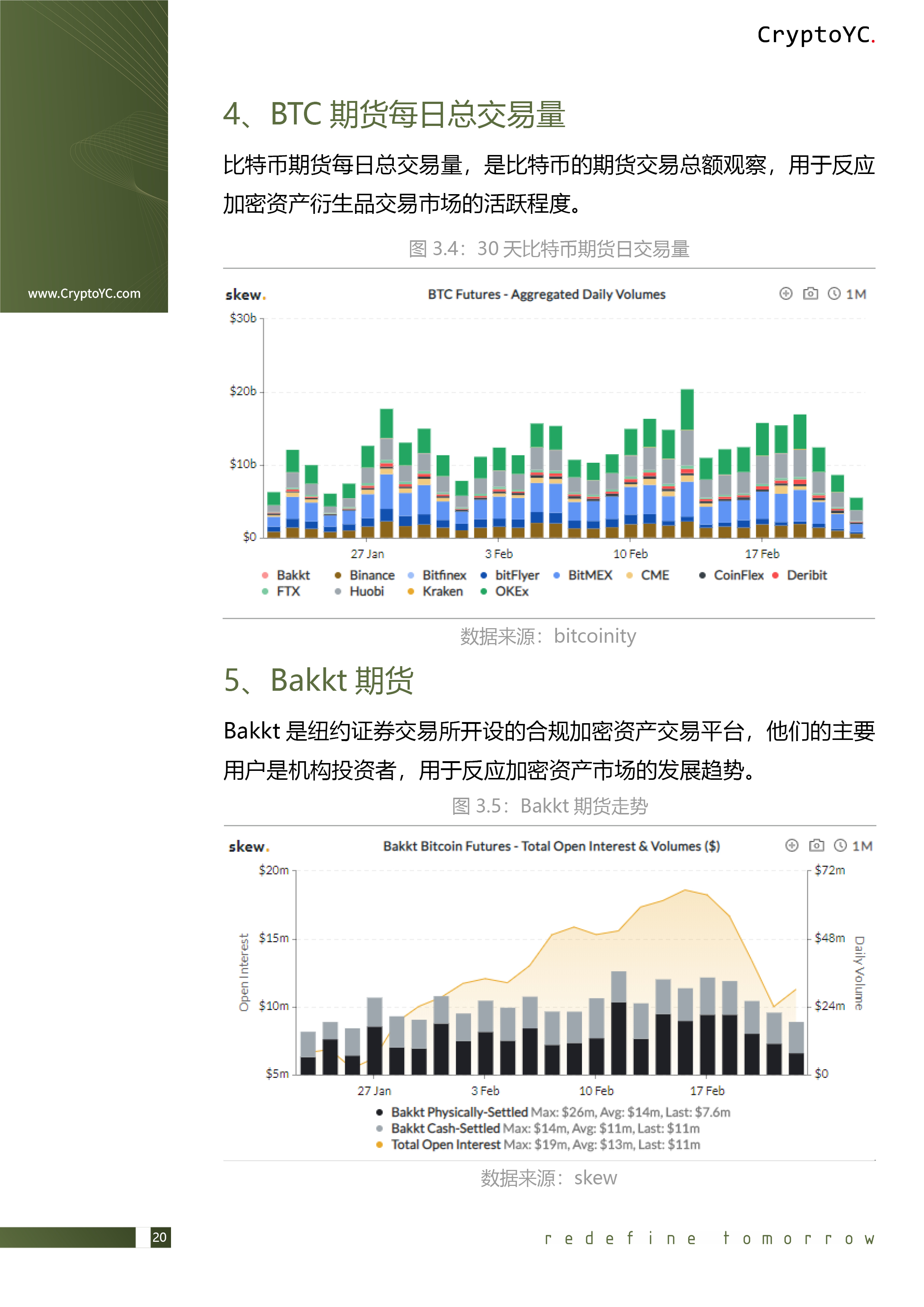Image resolution: width=924 pixels, height=1307 pixels.
Task: Toggle the Binance legend series
Action: click(365, 575)
